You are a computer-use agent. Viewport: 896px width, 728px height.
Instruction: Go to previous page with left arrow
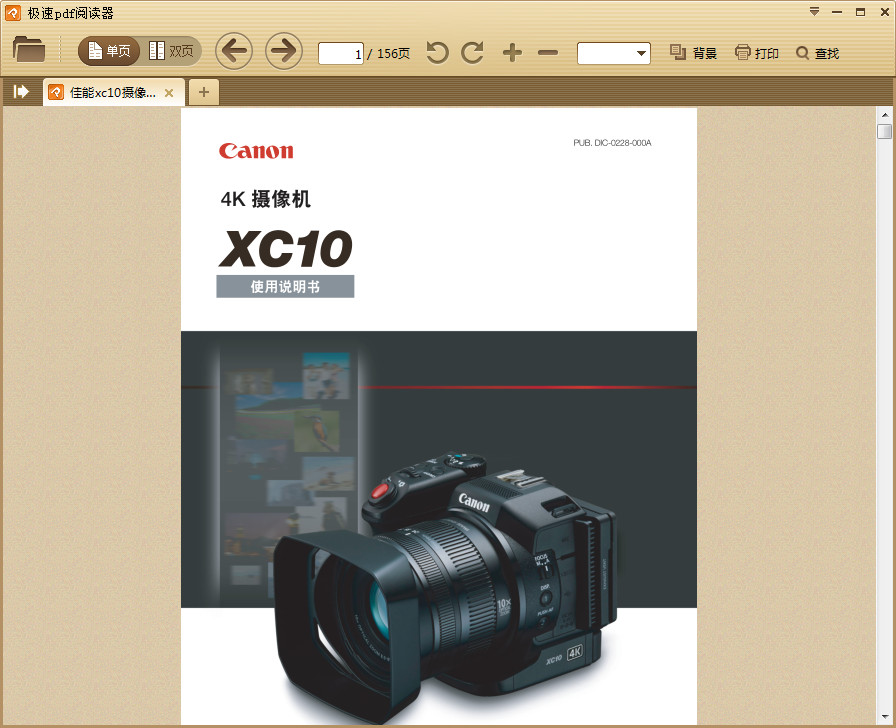[234, 51]
